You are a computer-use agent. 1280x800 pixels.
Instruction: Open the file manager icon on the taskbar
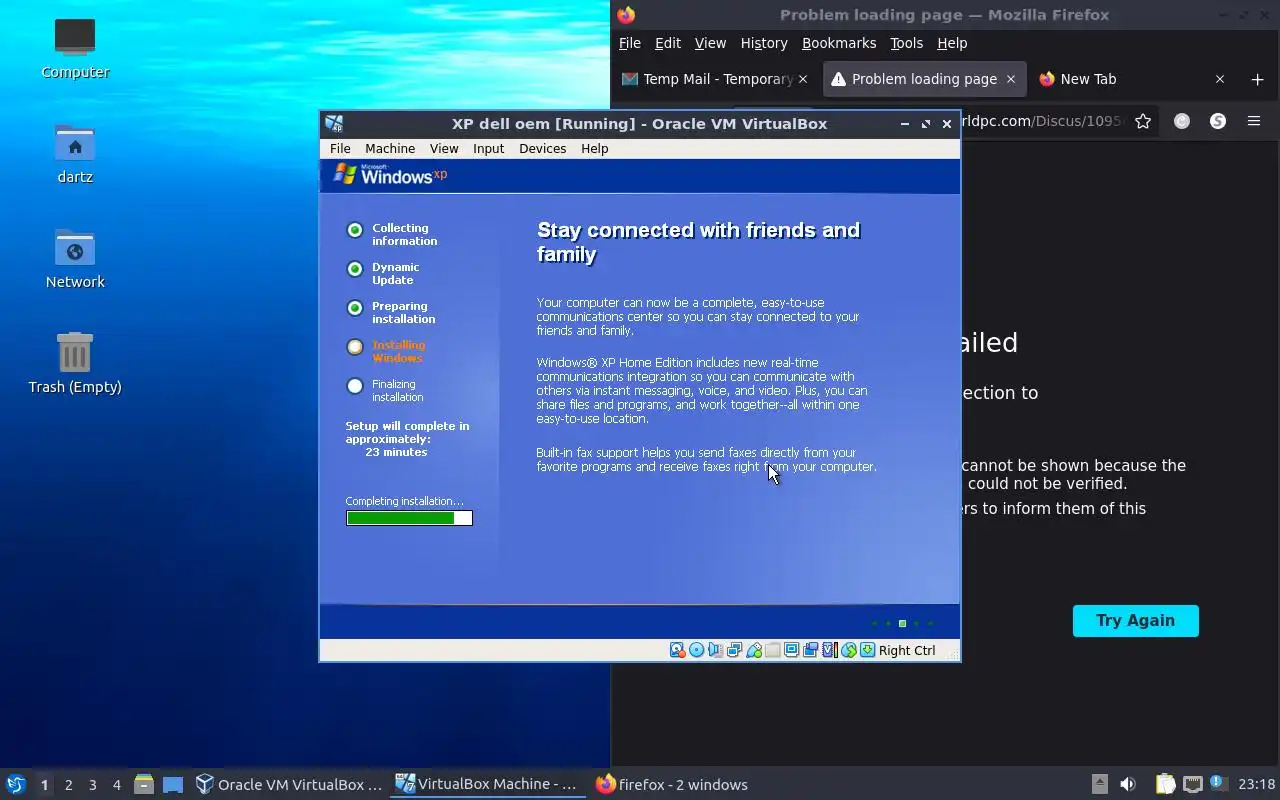[x=144, y=784]
